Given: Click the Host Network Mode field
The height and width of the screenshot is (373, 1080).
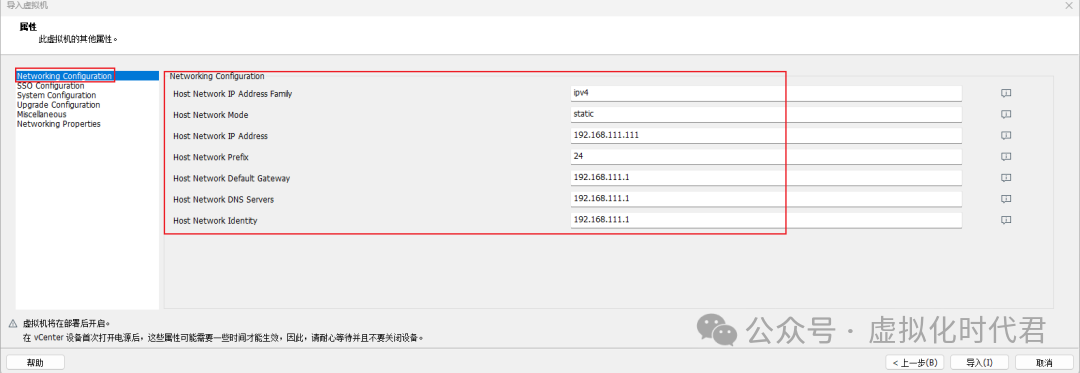Looking at the screenshot, I should point(765,114).
